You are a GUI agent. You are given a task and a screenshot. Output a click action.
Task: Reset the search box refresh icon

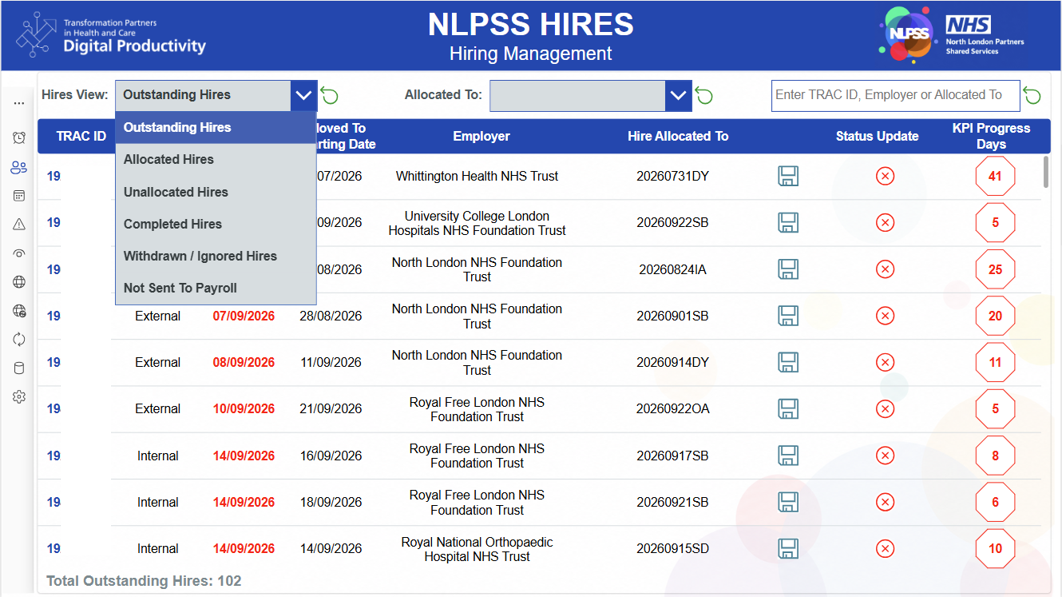click(x=1032, y=95)
